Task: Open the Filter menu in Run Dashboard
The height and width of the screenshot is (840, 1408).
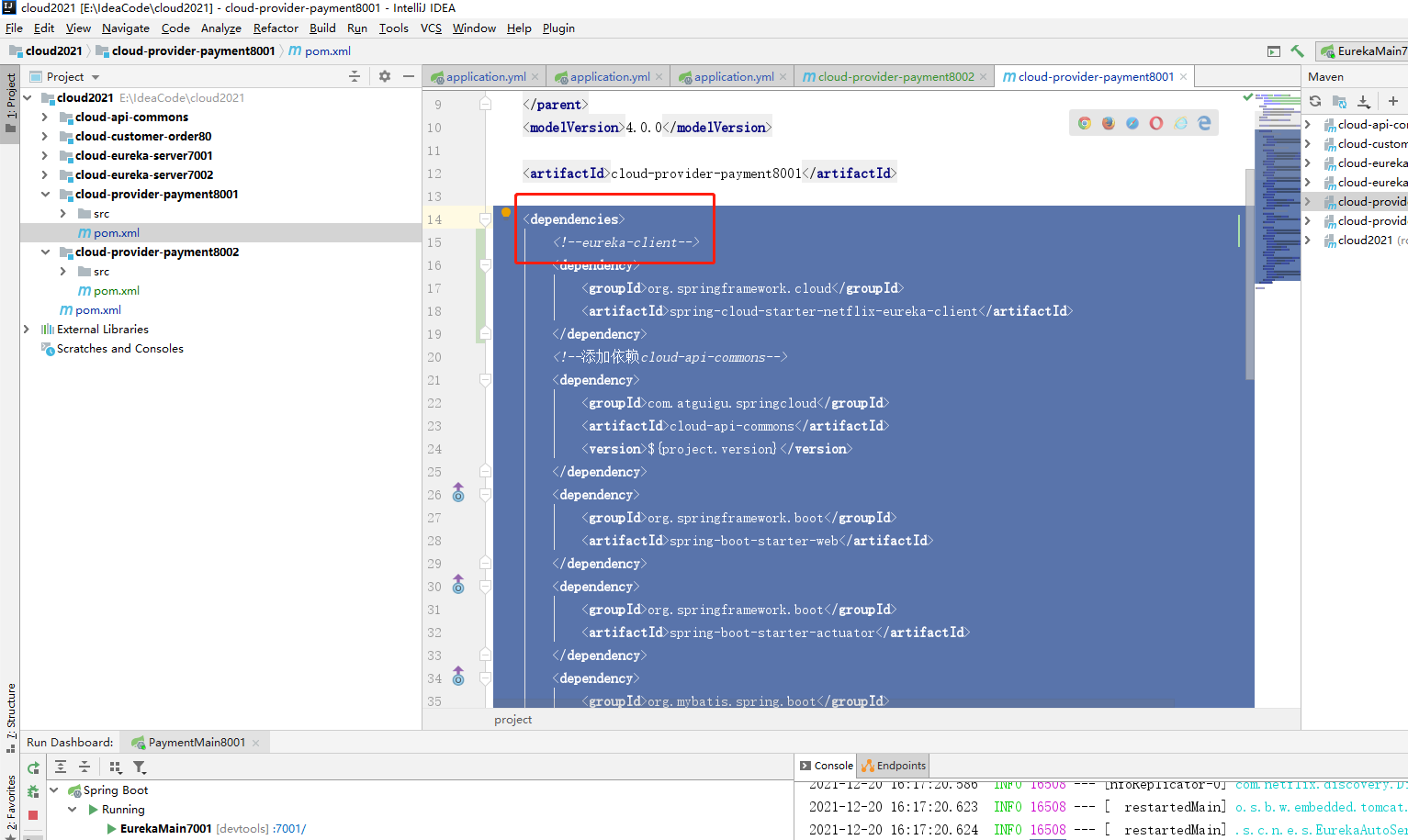Action: (x=140, y=767)
